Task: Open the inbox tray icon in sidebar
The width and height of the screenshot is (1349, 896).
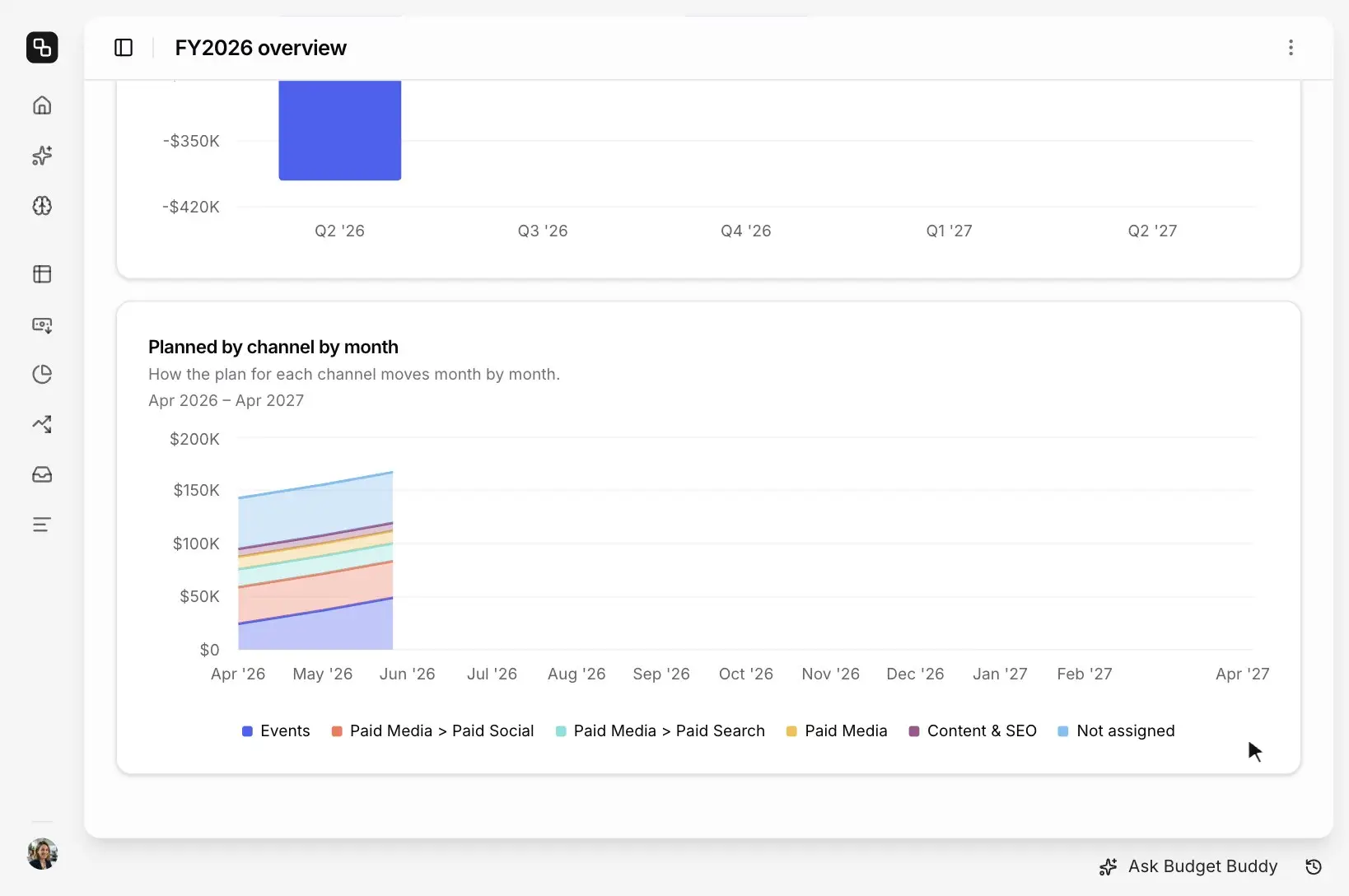Action: coord(42,474)
